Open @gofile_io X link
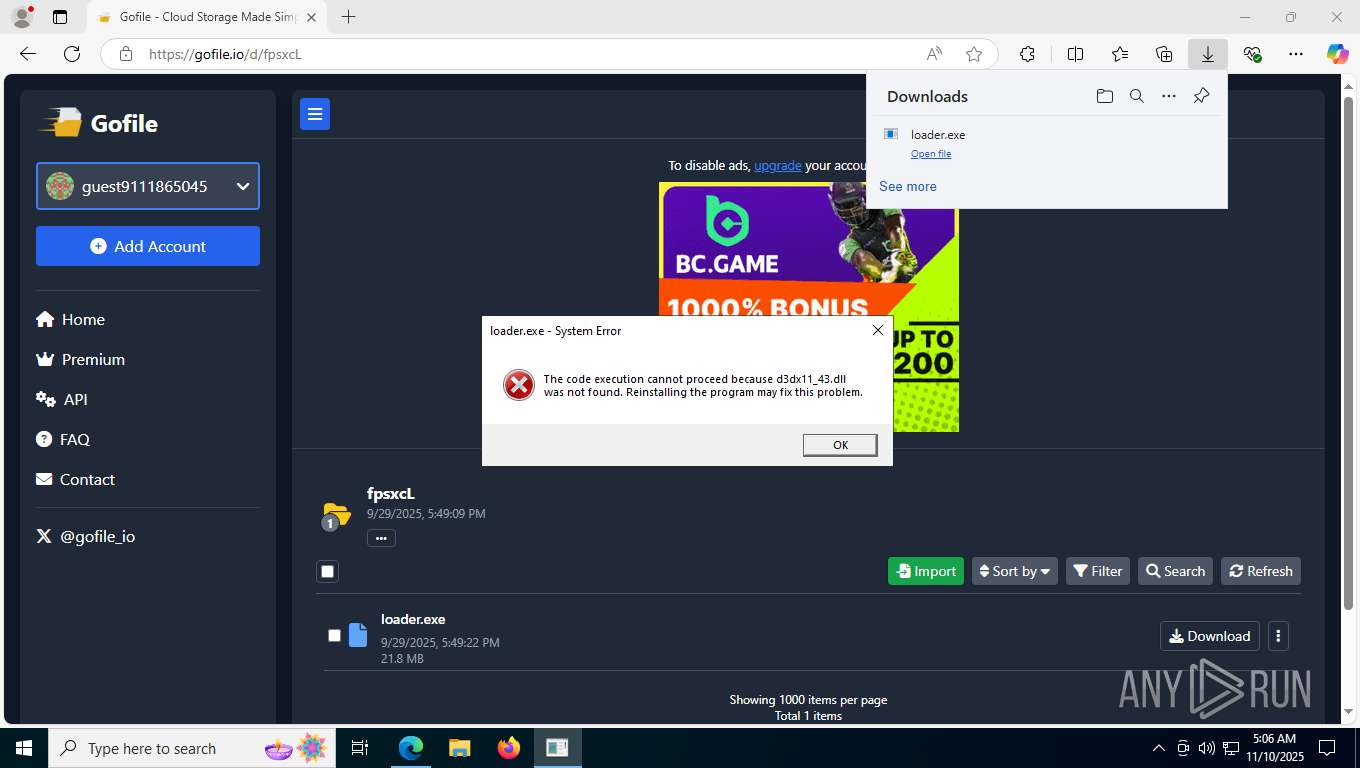Screen dimensions: 1360x768 pos(86,536)
